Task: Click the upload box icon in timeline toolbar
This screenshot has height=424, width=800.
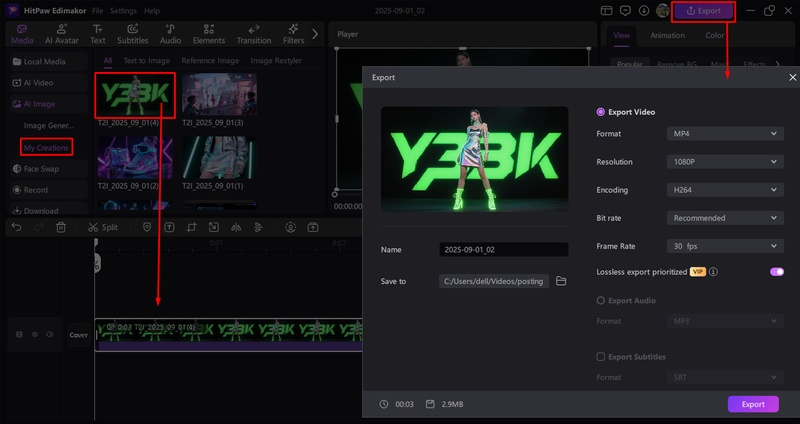Action: coord(313,228)
